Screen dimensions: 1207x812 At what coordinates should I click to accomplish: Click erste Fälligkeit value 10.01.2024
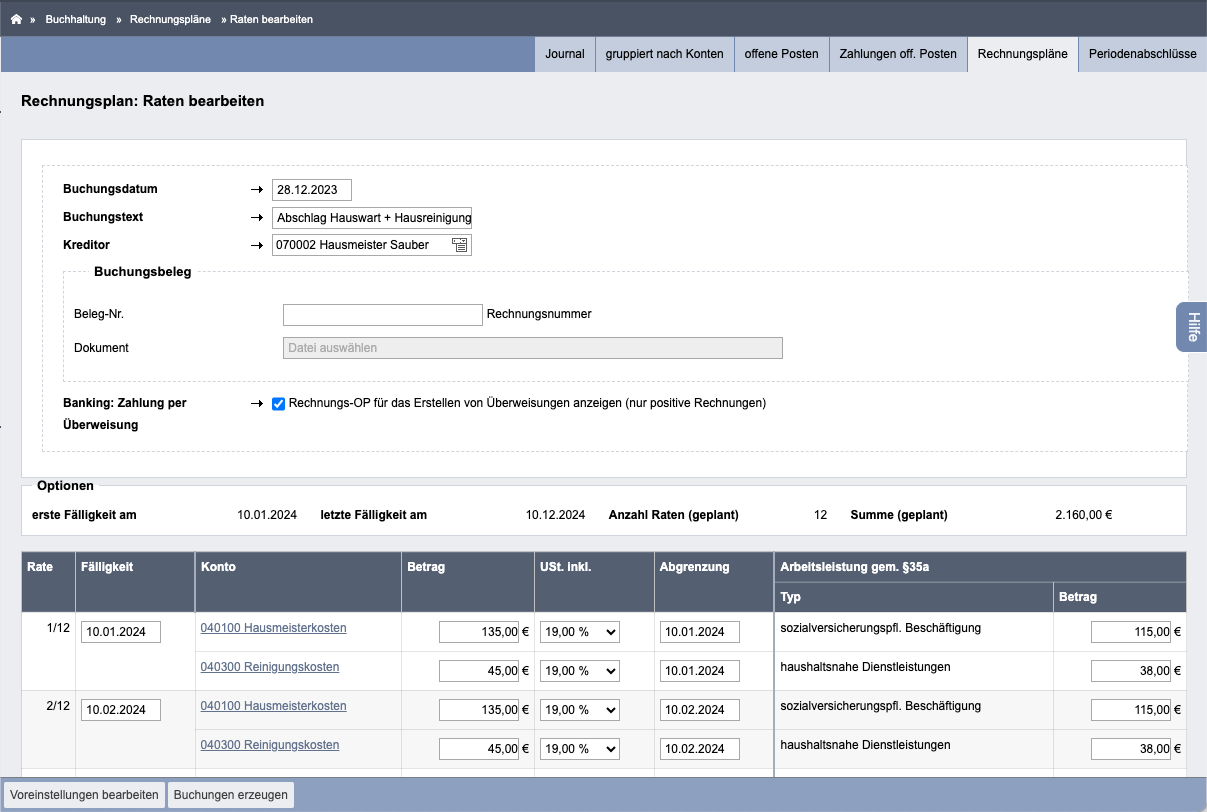pos(267,516)
